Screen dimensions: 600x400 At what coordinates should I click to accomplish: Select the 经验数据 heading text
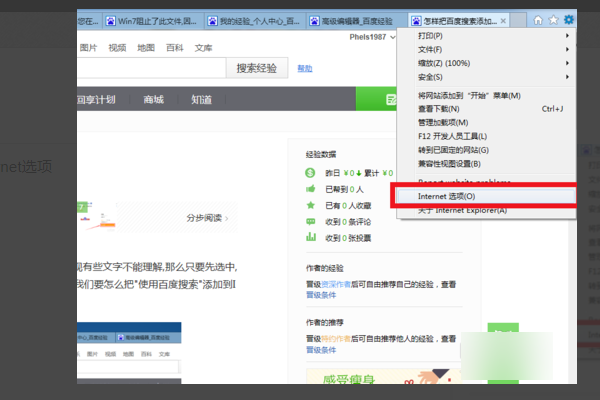click(321, 154)
